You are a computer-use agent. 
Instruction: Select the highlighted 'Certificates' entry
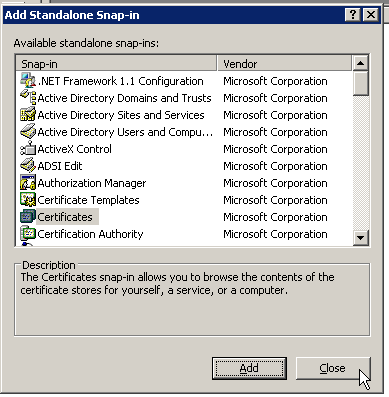coord(67,217)
